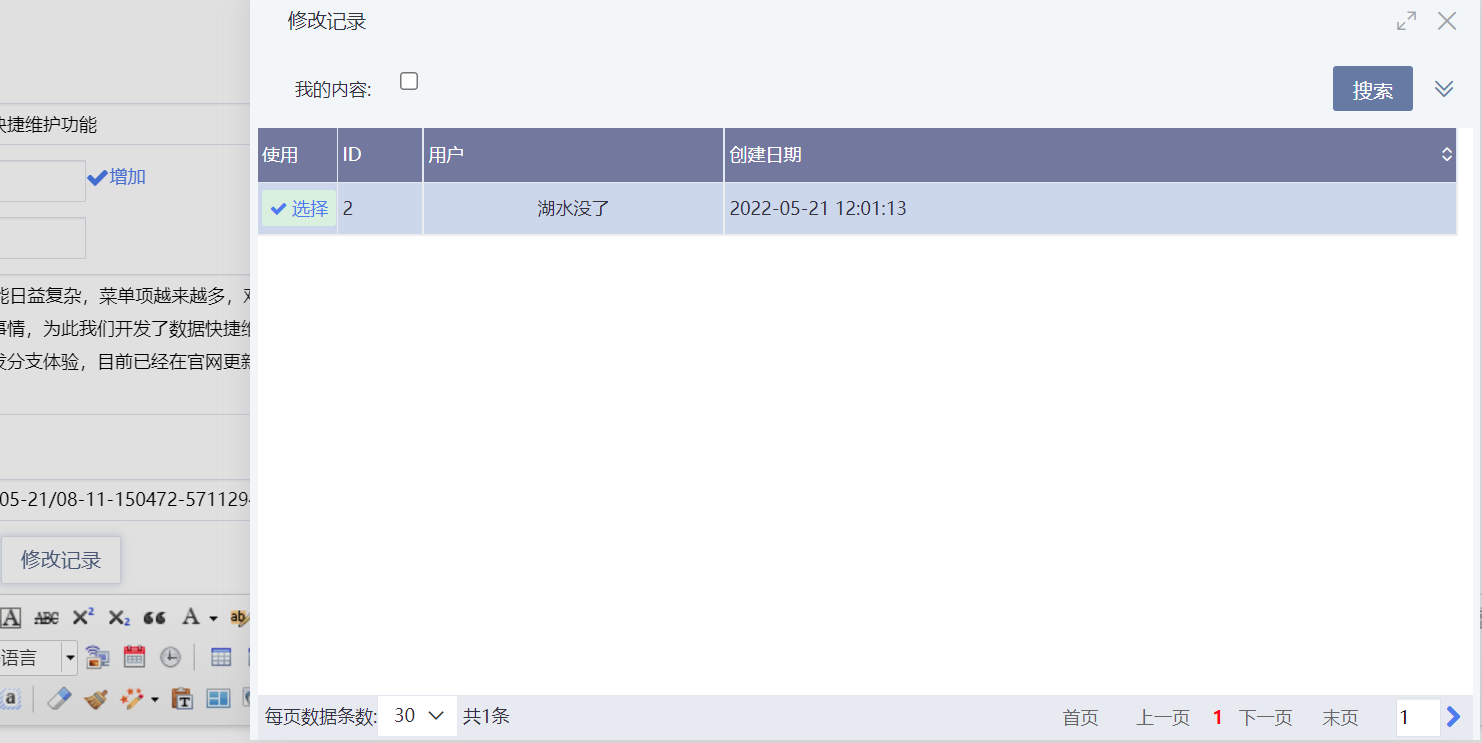Click the clock time icon
Viewport: 1482px width, 743px height.
[171, 657]
